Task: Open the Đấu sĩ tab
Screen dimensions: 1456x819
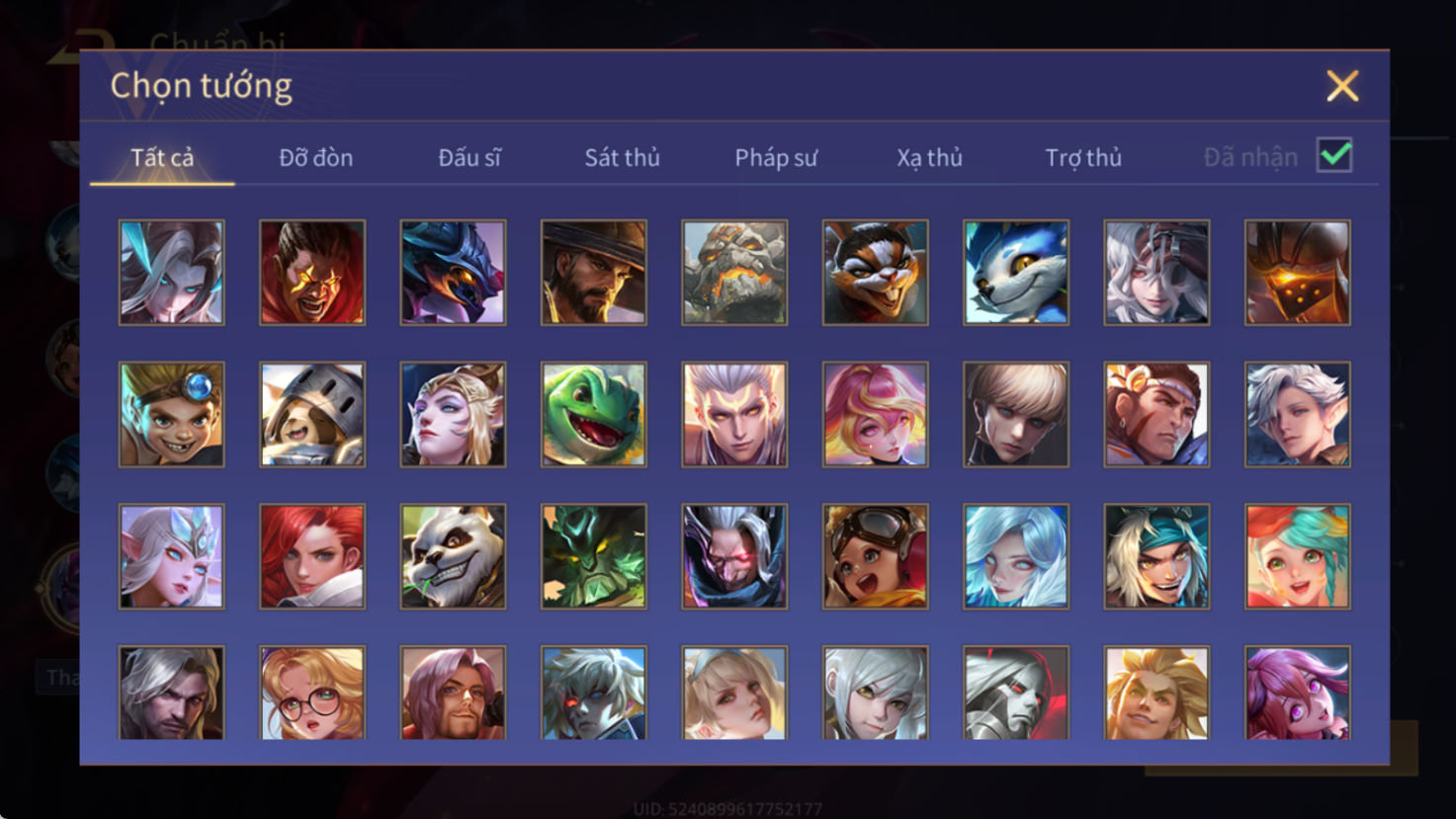Action: (x=470, y=157)
